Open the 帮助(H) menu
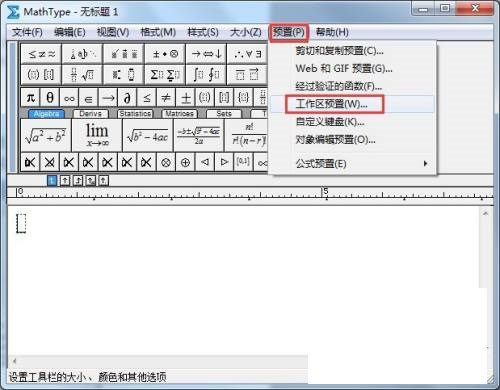 pyautogui.click(x=332, y=32)
